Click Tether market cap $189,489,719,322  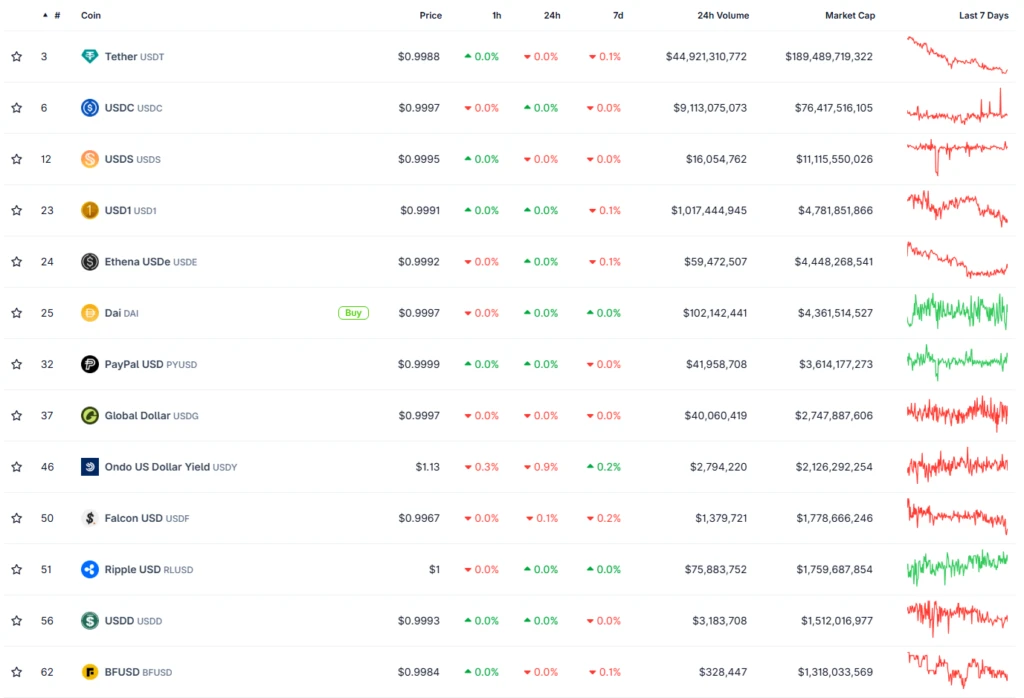pyautogui.click(x=829, y=57)
